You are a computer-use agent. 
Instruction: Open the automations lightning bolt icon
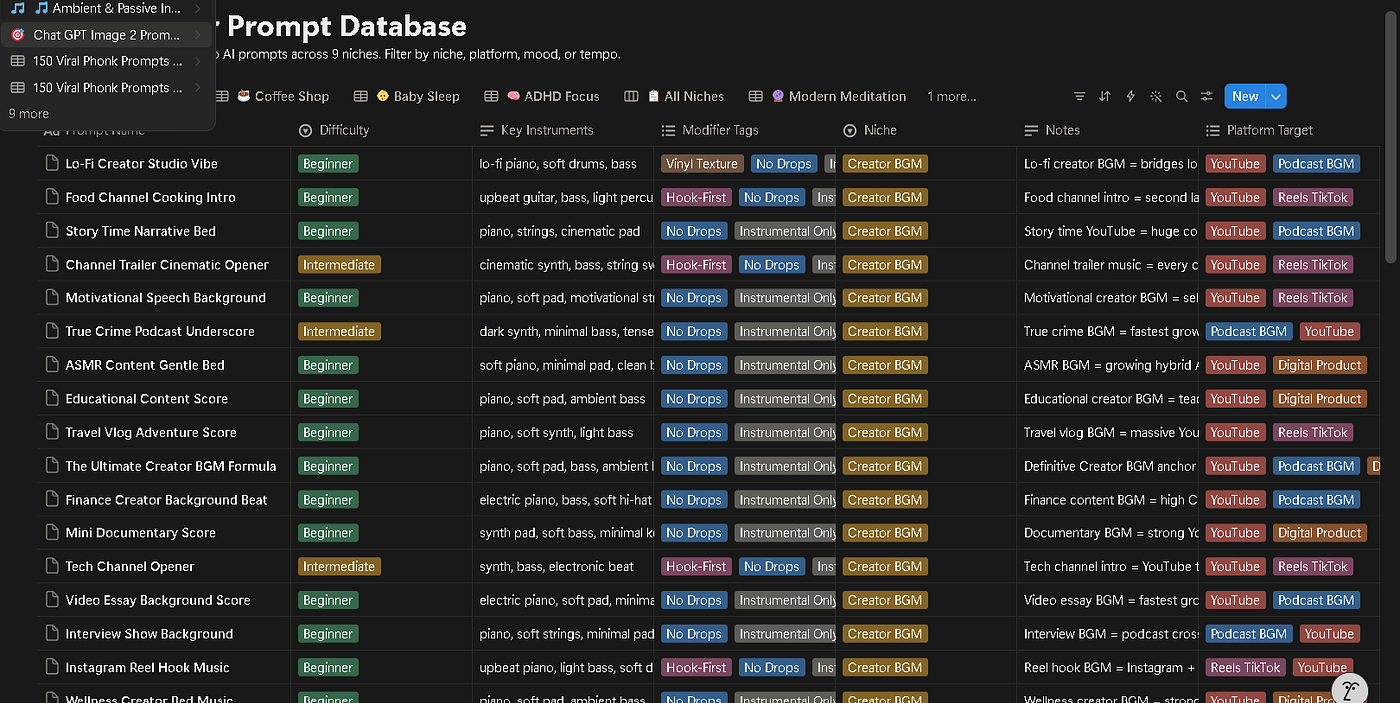1130,96
